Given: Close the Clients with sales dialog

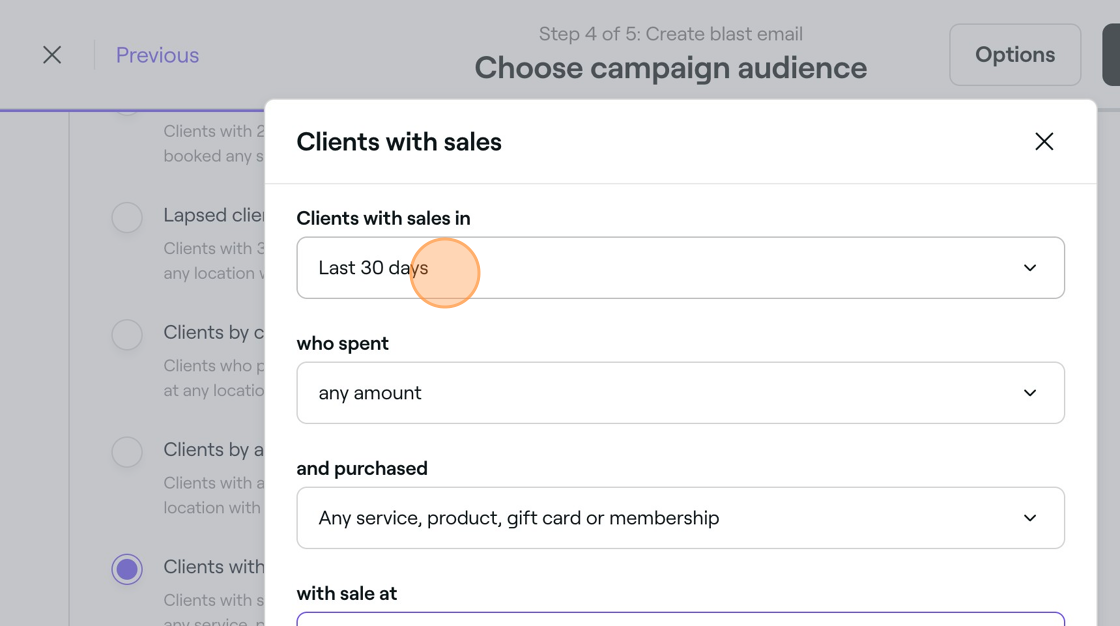Looking at the screenshot, I should point(1044,142).
